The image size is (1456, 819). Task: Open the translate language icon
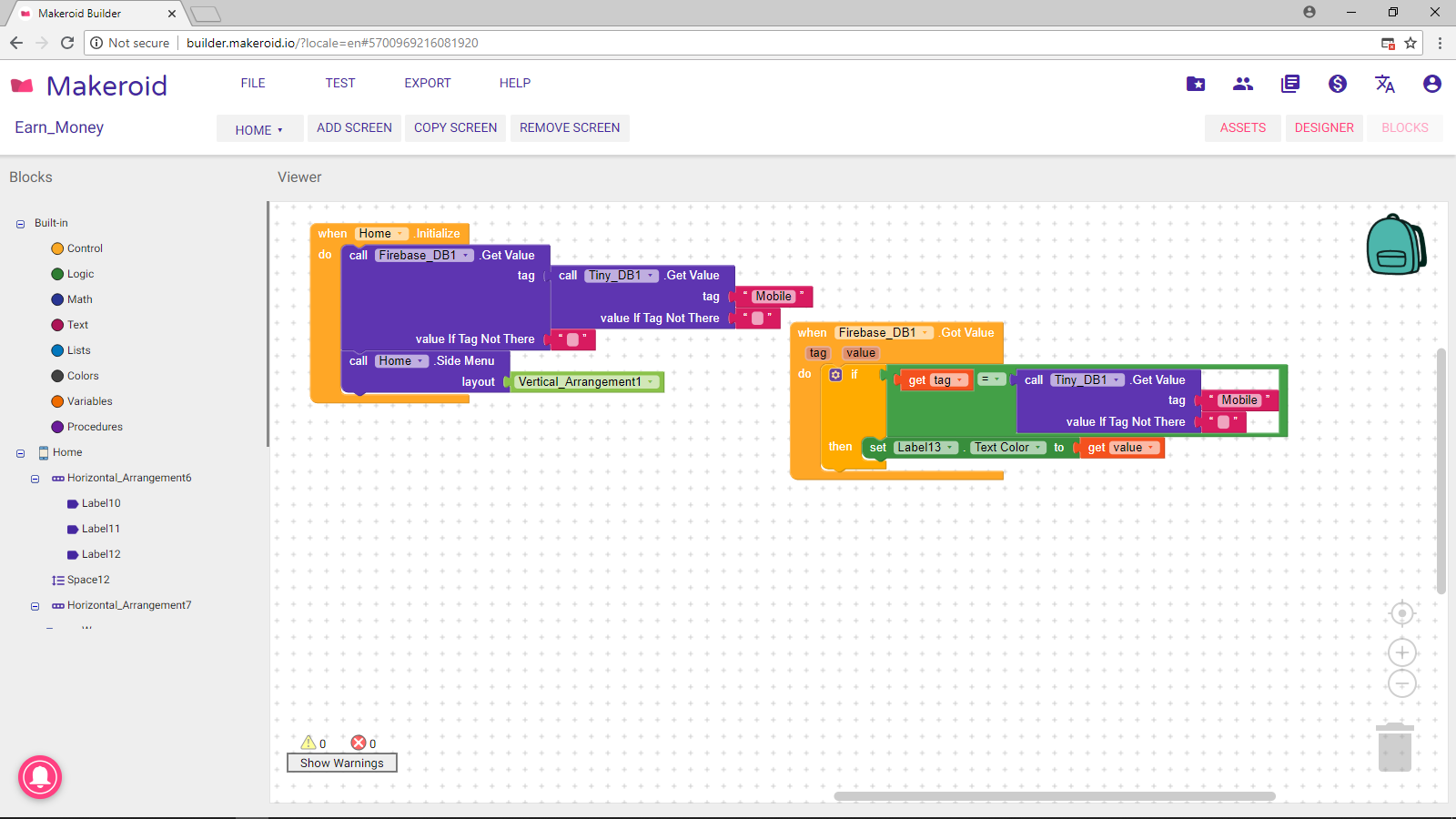tap(1384, 84)
